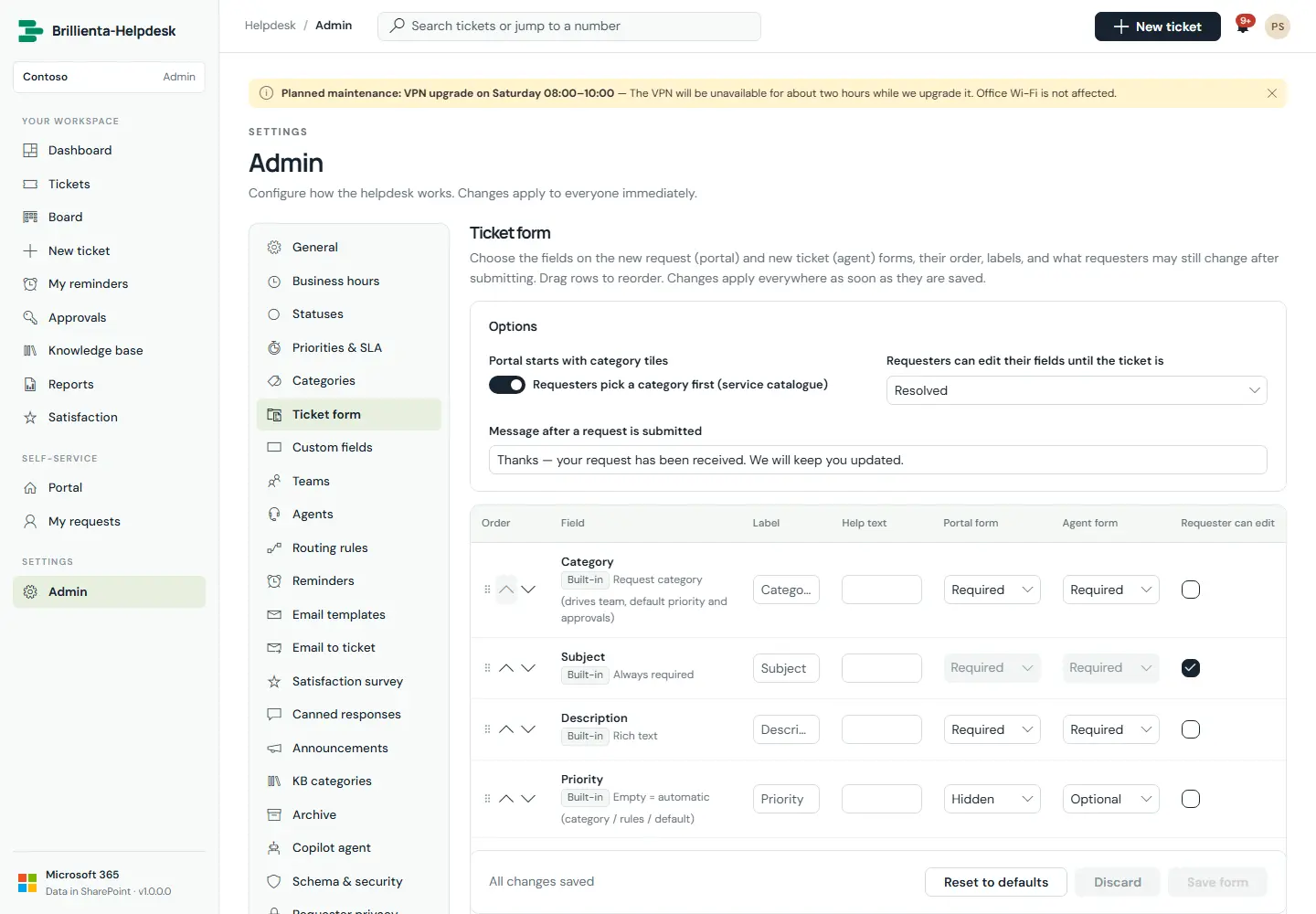Open Category Portal form dropdown

point(992,590)
